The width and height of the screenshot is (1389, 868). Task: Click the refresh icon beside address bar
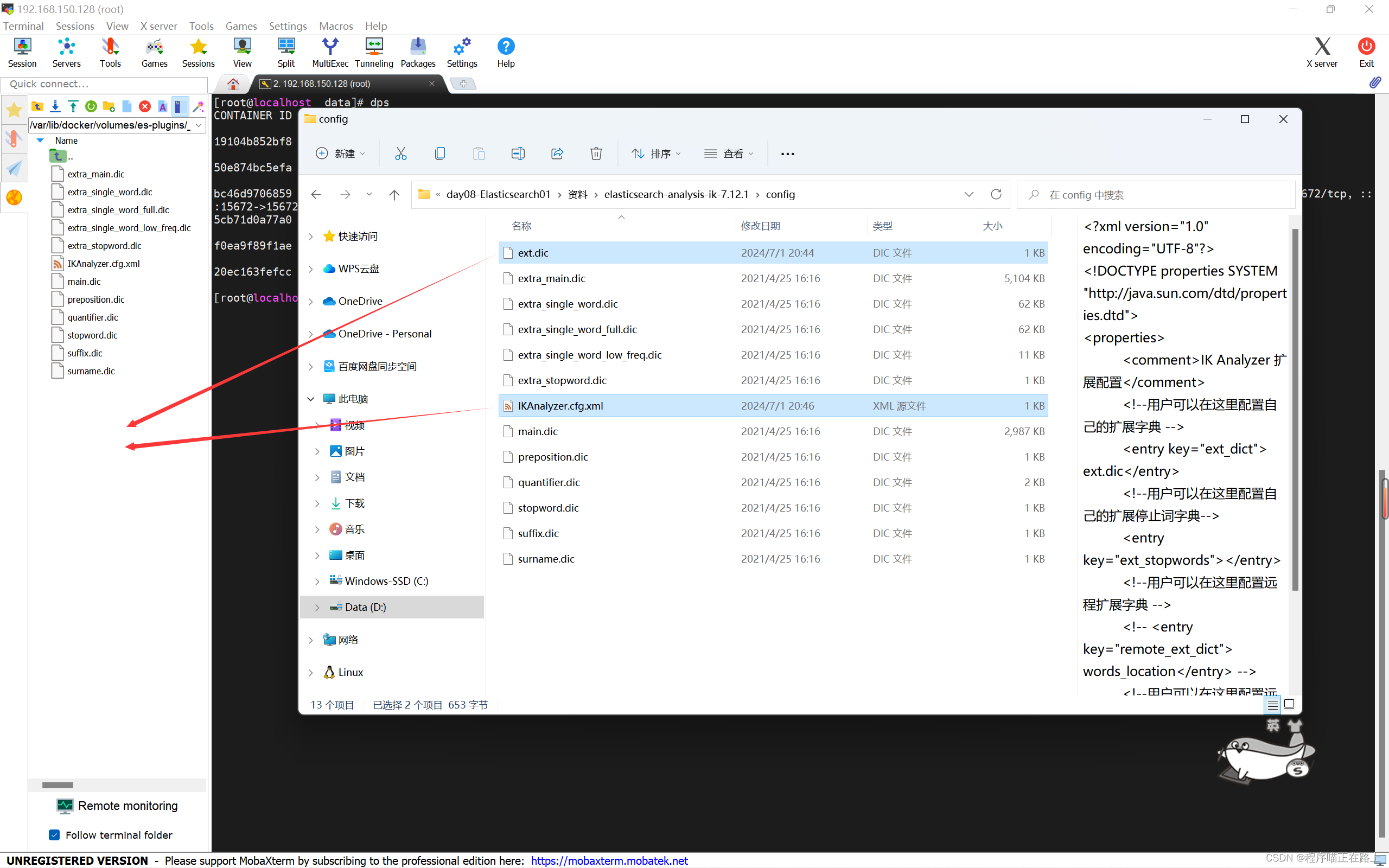[x=996, y=194]
